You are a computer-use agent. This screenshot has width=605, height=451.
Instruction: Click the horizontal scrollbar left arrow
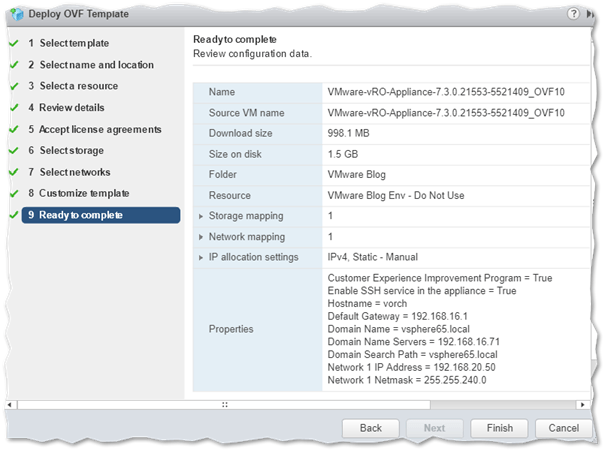click(10, 405)
